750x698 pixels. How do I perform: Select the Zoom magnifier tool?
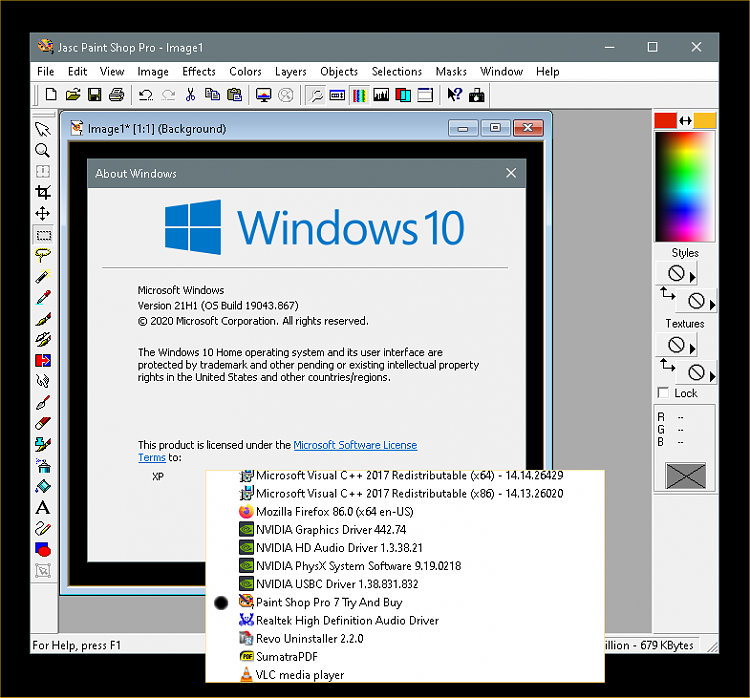click(43, 150)
